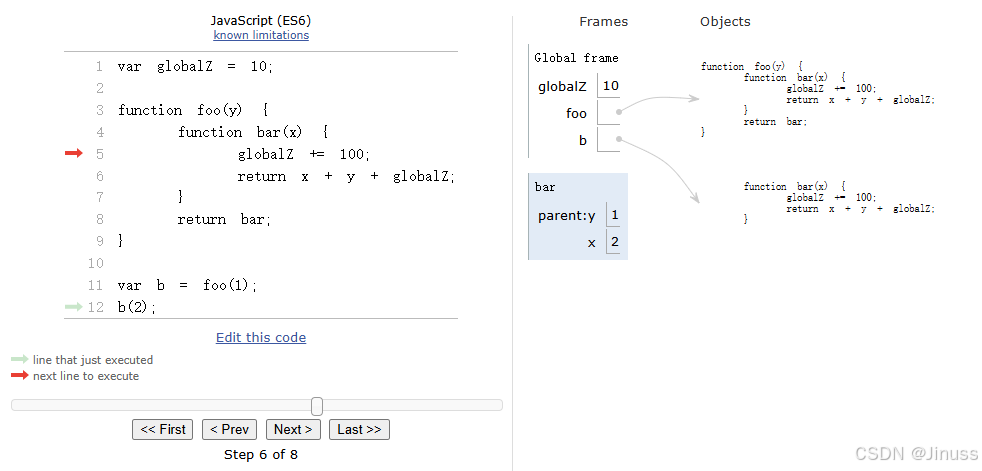Click red arrow icon in legend
This screenshot has height=471, width=982.
click(20, 376)
